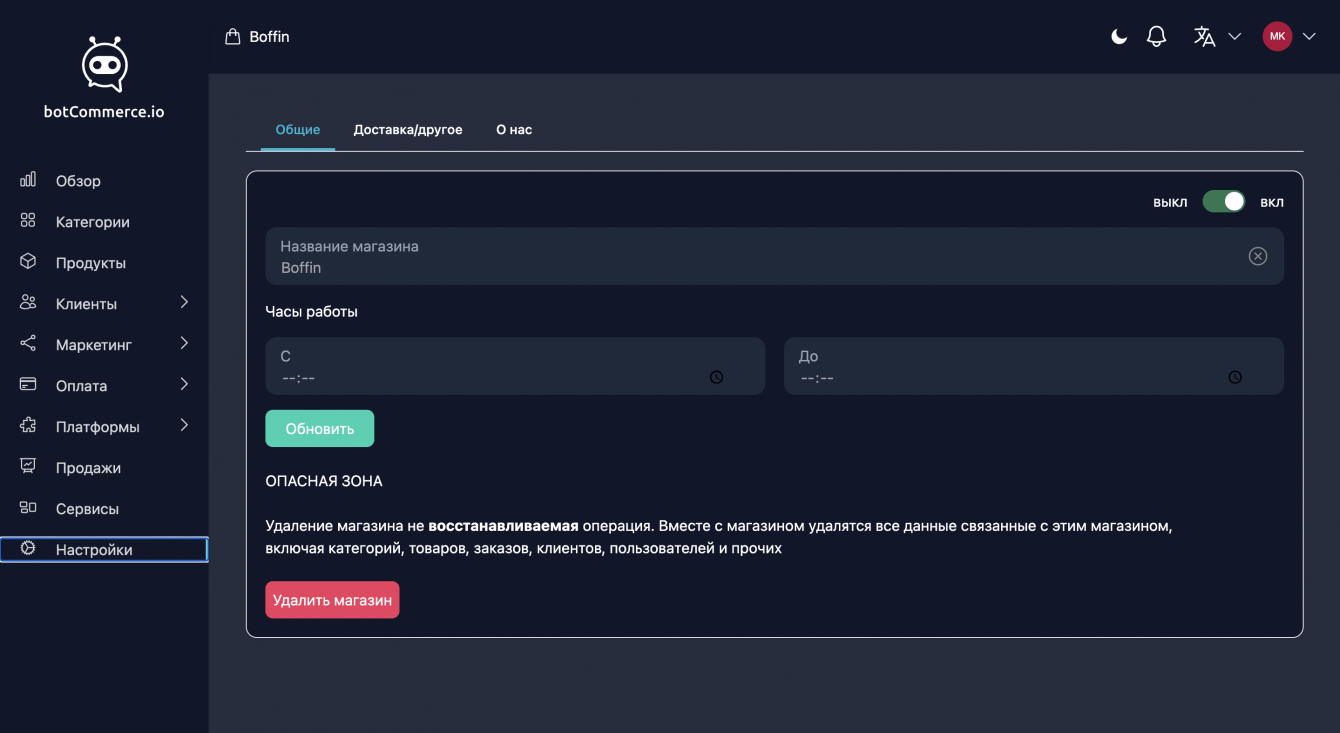1340x733 pixels.
Task: Click the botCommerce robot logo
Action: coord(104,65)
